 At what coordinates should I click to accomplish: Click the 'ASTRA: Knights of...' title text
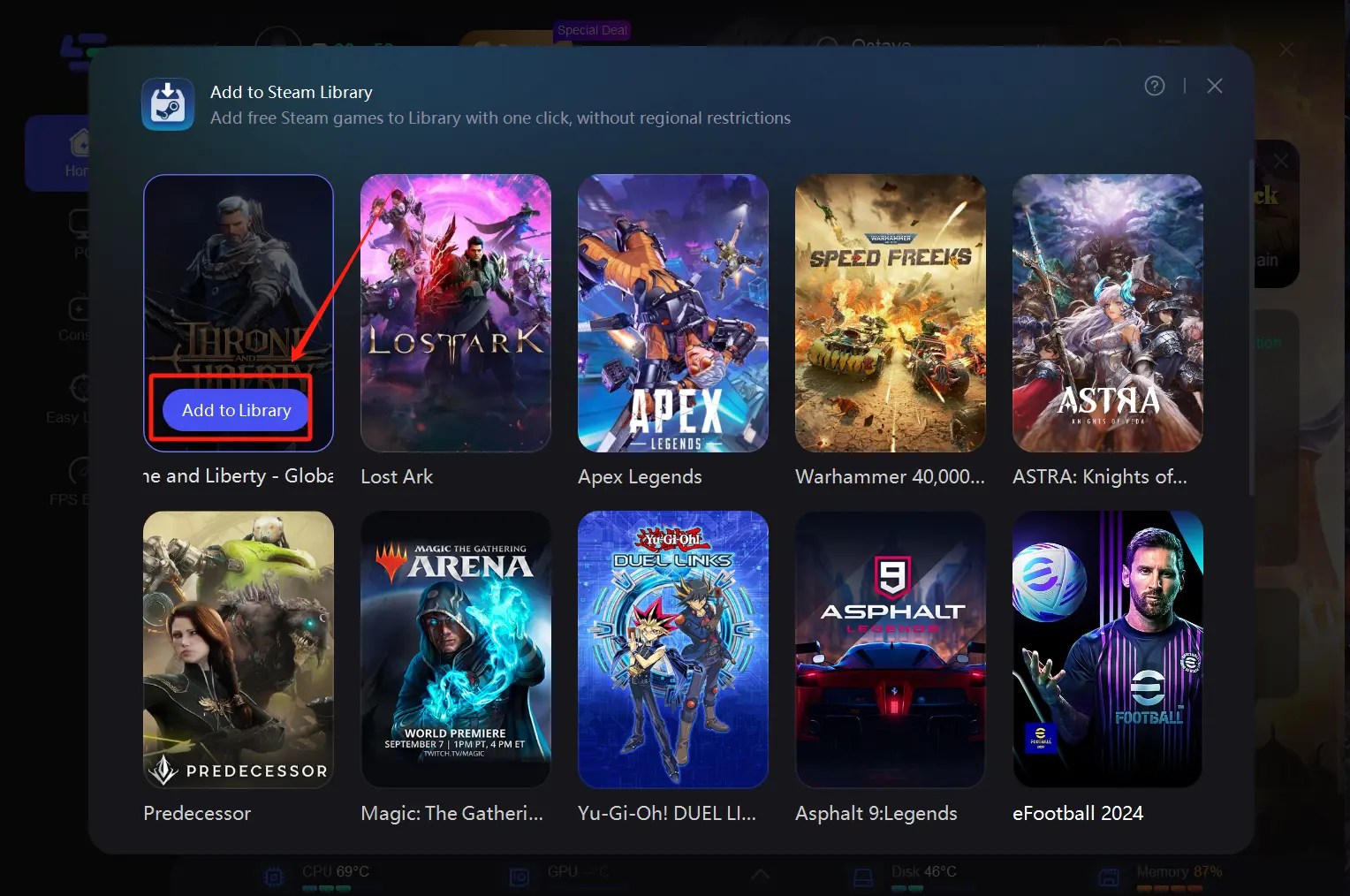coord(1100,477)
